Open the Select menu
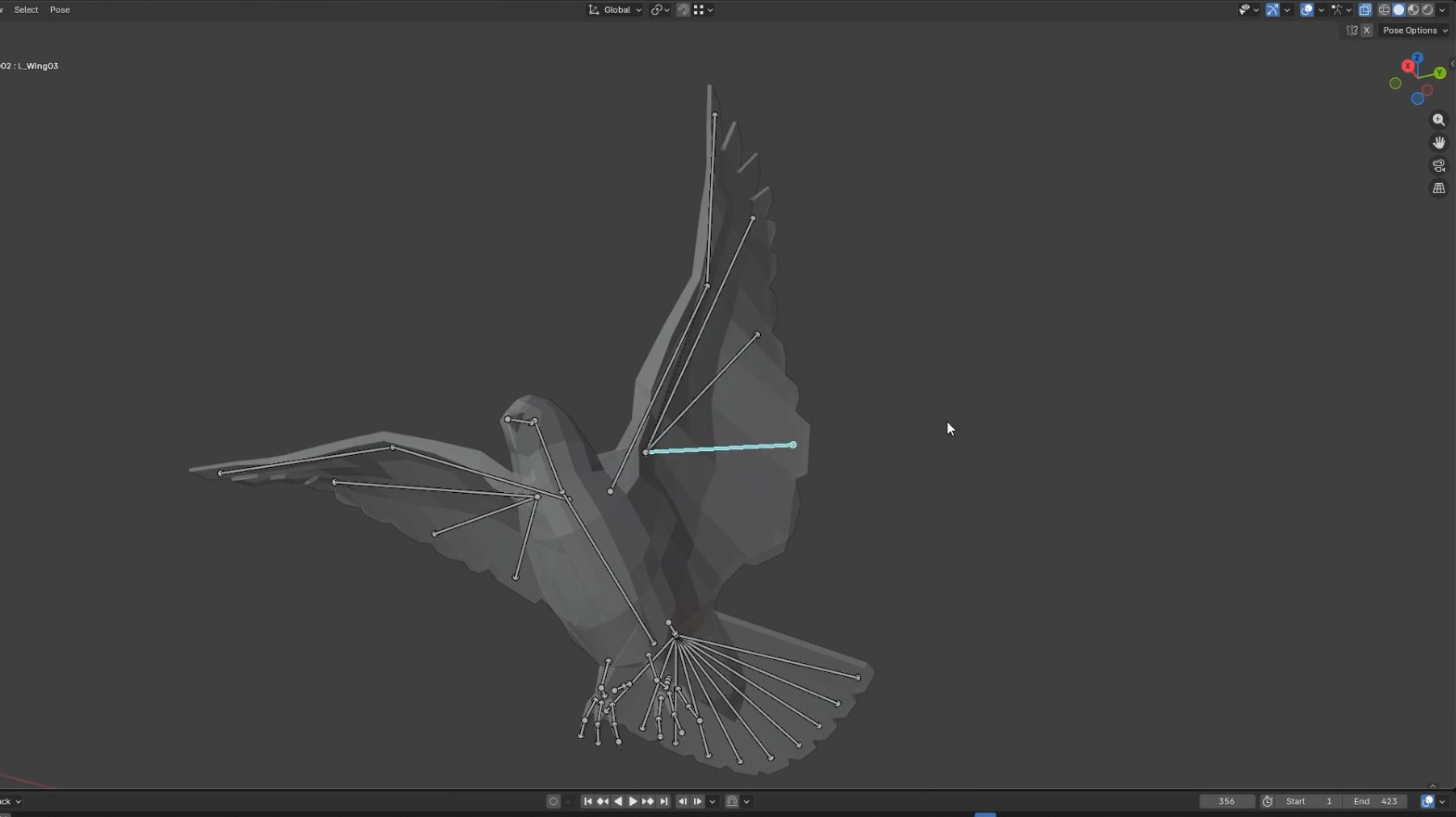Screen dimensions: 1456x817 [x=26, y=10]
